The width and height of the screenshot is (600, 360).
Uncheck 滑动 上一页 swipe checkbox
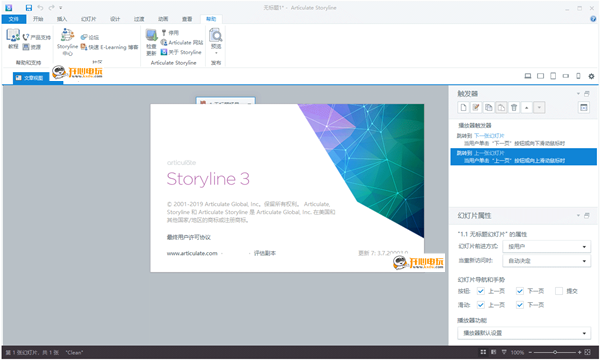[x=481, y=305]
